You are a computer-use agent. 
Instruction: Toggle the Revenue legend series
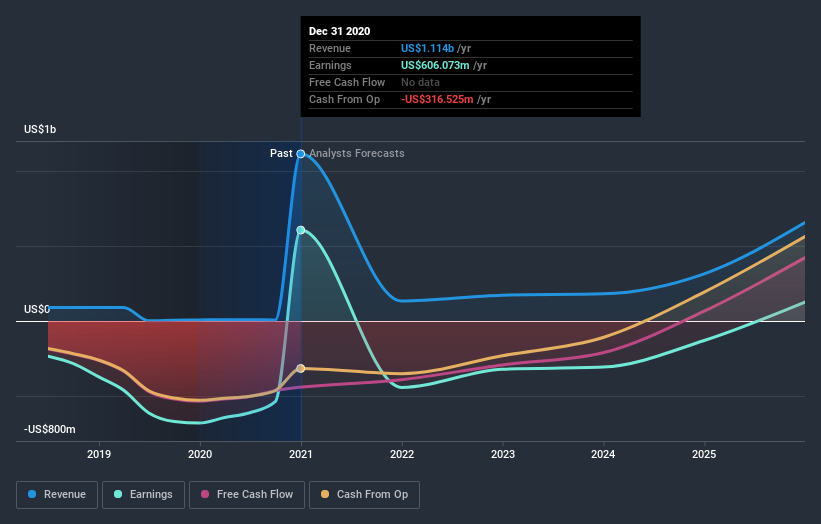coord(57,495)
